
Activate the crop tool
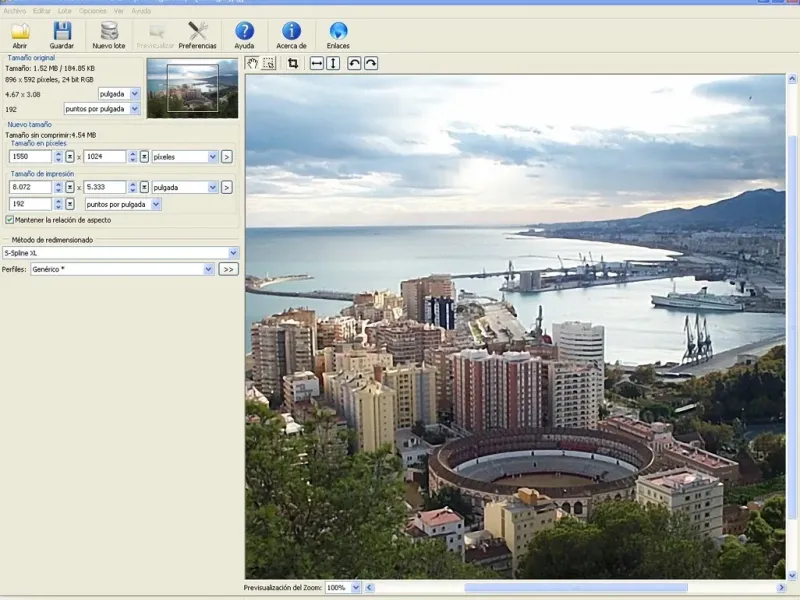pos(293,64)
